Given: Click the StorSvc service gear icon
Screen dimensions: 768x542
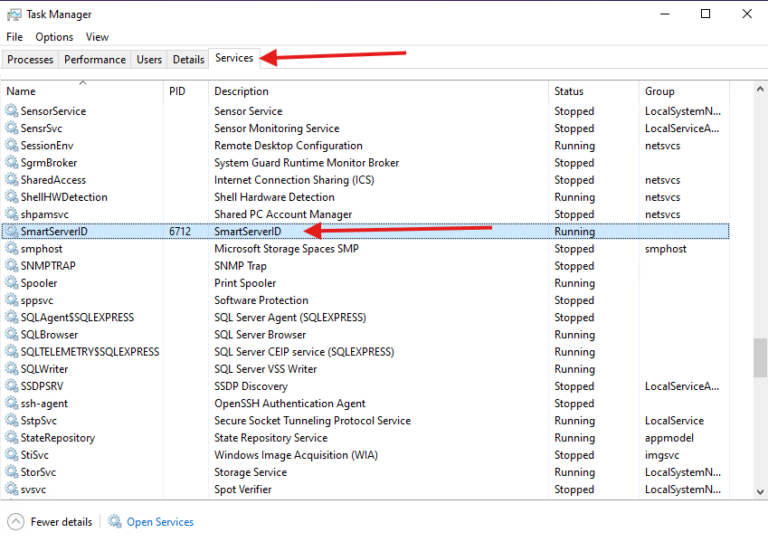Looking at the screenshot, I should [x=12, y=472].
